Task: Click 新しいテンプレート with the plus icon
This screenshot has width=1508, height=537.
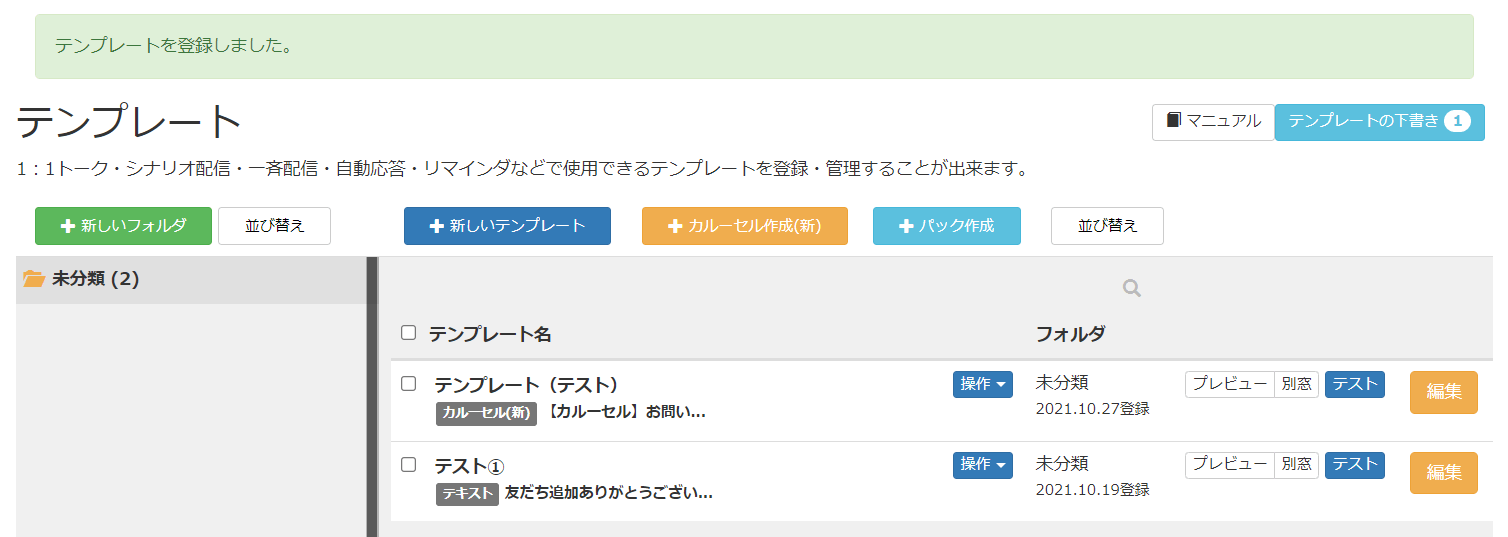Action: 507,226
